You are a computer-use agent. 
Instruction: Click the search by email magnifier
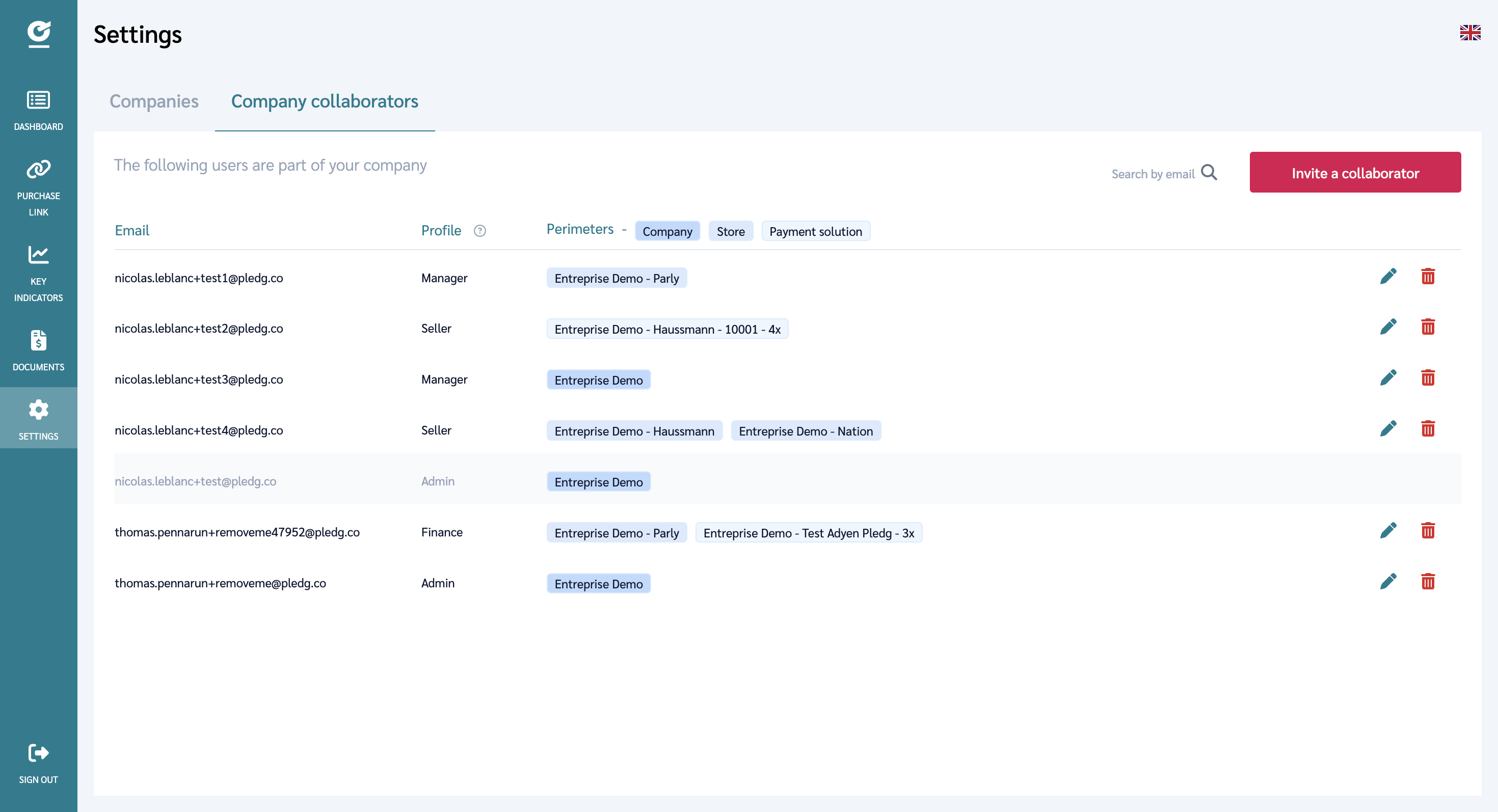1210,172
